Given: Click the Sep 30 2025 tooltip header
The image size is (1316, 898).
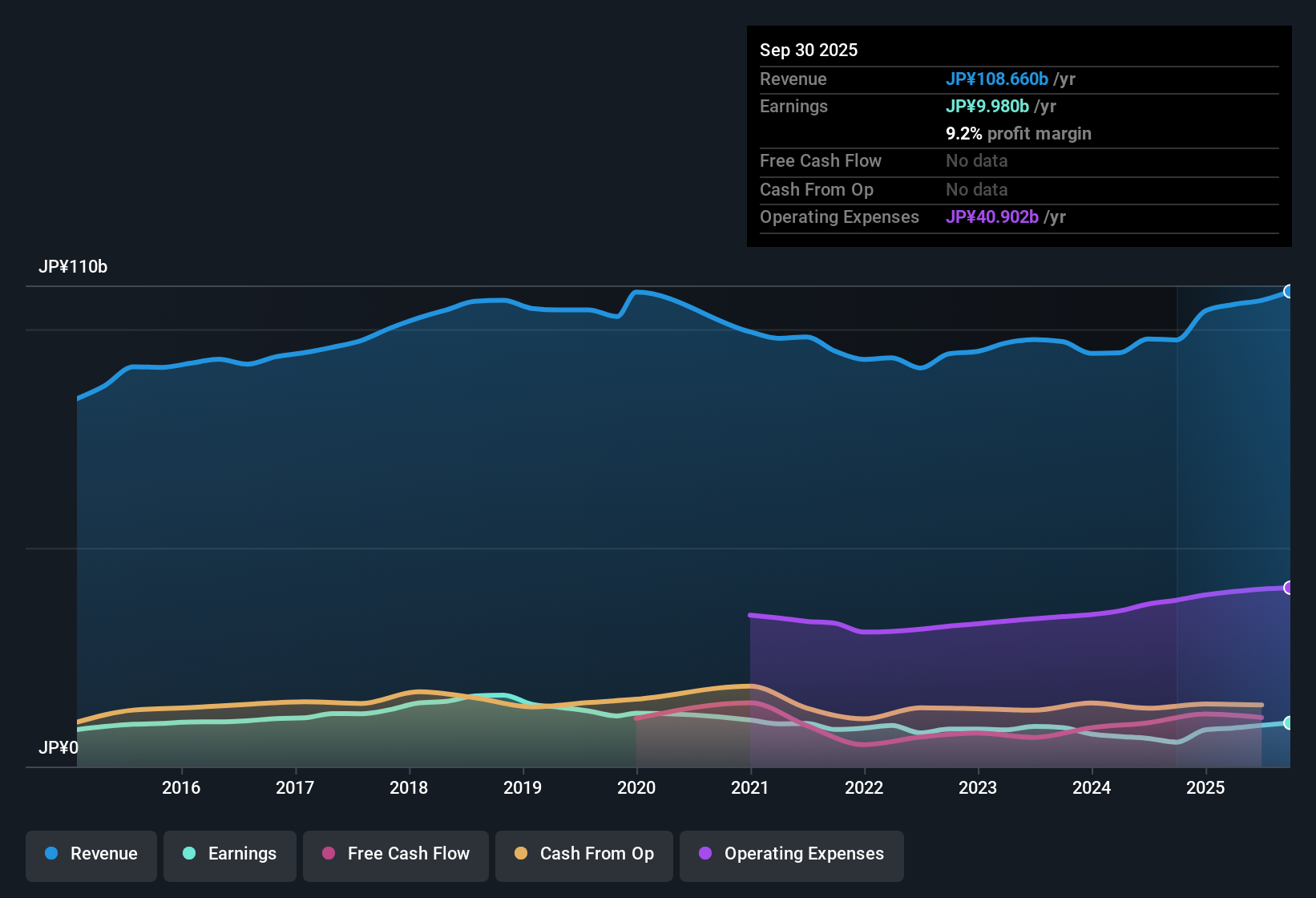Looking at the screenshot, I should click(x=809, y=50).
